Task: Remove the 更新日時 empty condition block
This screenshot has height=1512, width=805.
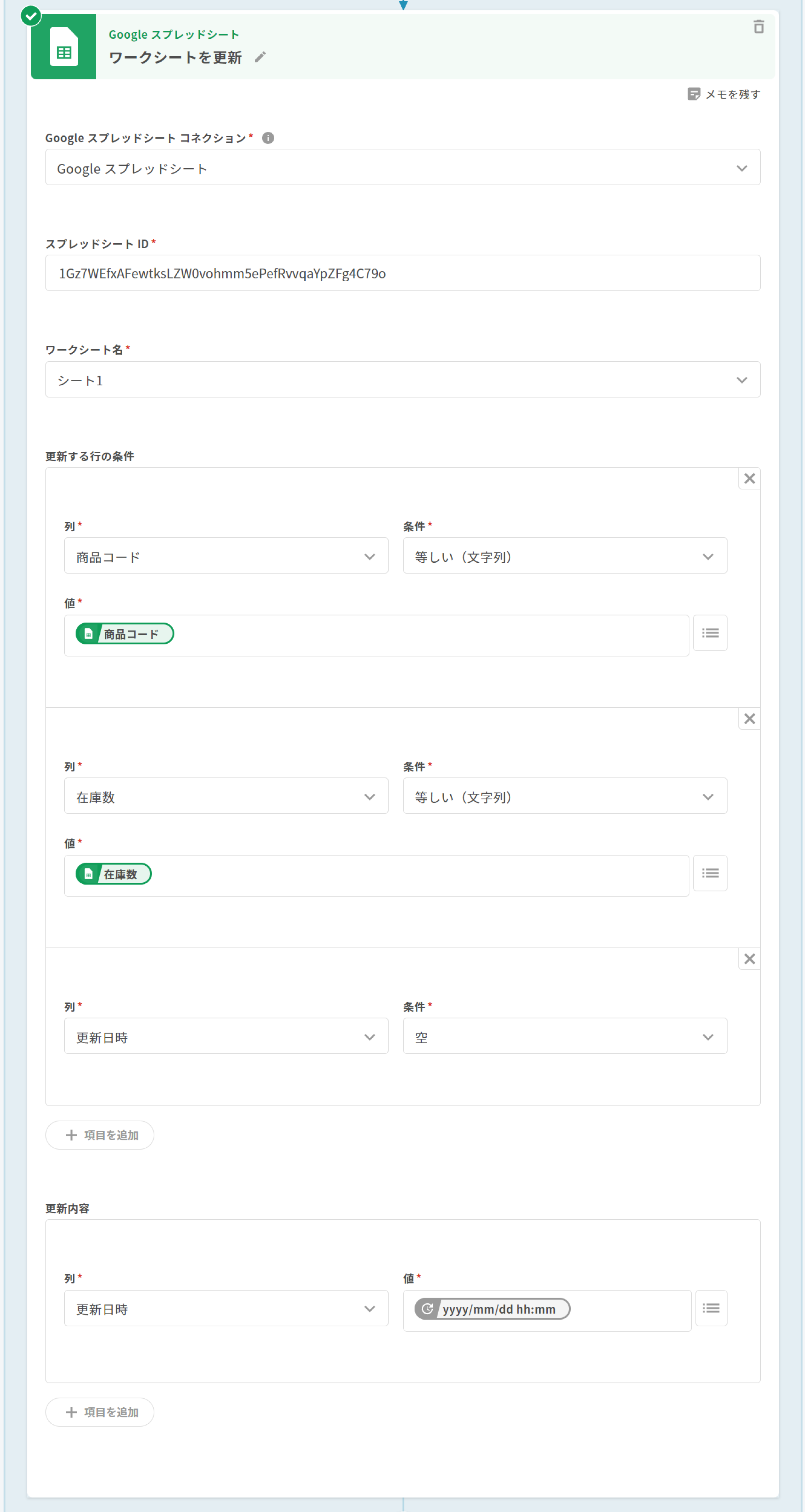Action: pyautogui.click(x=749, y=958)
